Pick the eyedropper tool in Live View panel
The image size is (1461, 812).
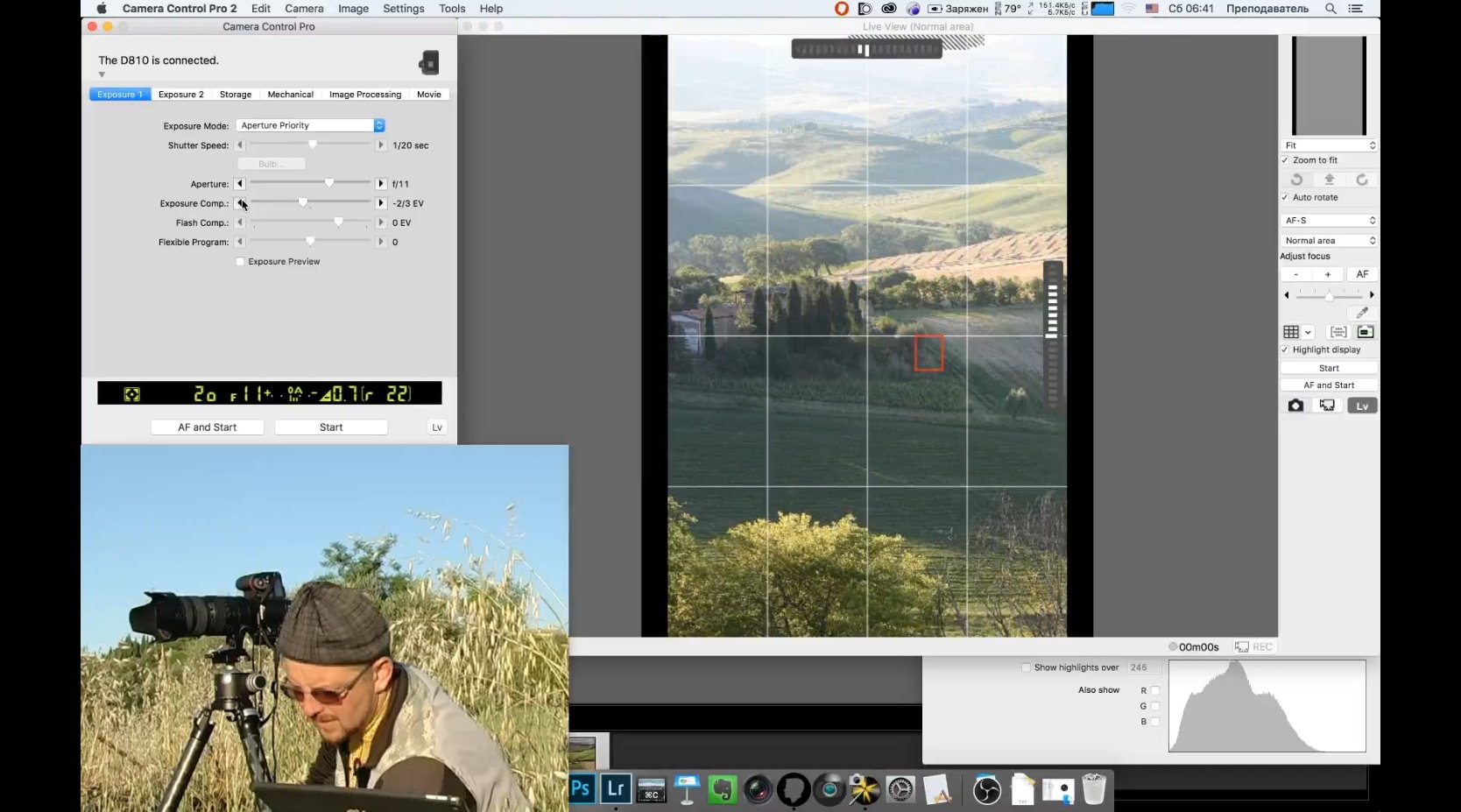click(x=1362, y=313)
